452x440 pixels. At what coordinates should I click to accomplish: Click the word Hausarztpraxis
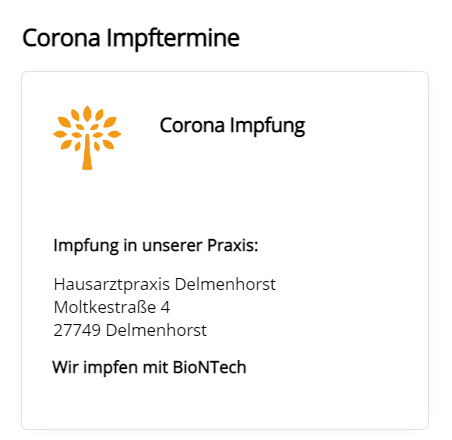[112, 285]
